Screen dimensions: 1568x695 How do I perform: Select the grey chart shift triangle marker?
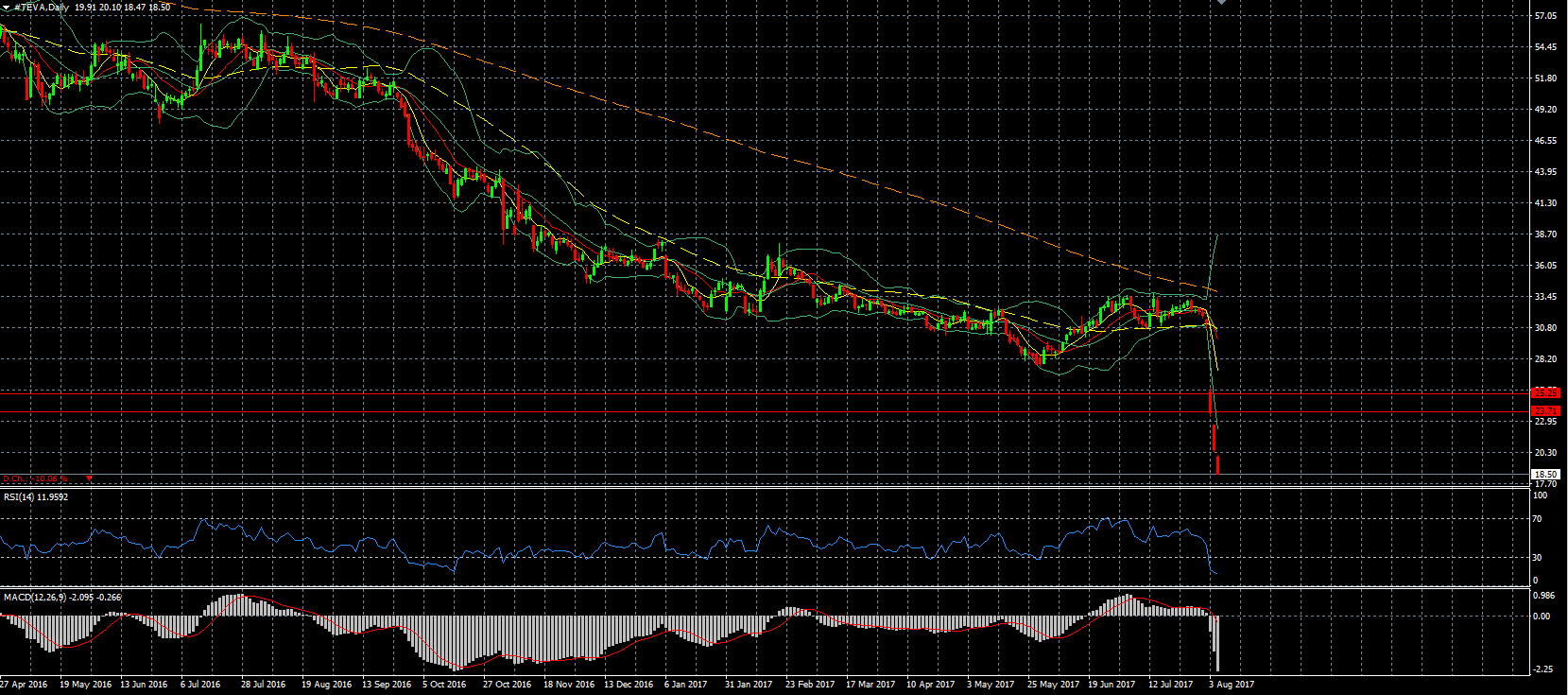coord(1221,3)
